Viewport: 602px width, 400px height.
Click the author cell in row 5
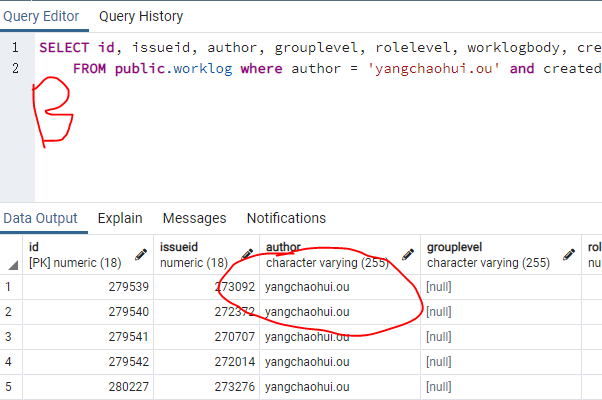(x=340, y=387)
